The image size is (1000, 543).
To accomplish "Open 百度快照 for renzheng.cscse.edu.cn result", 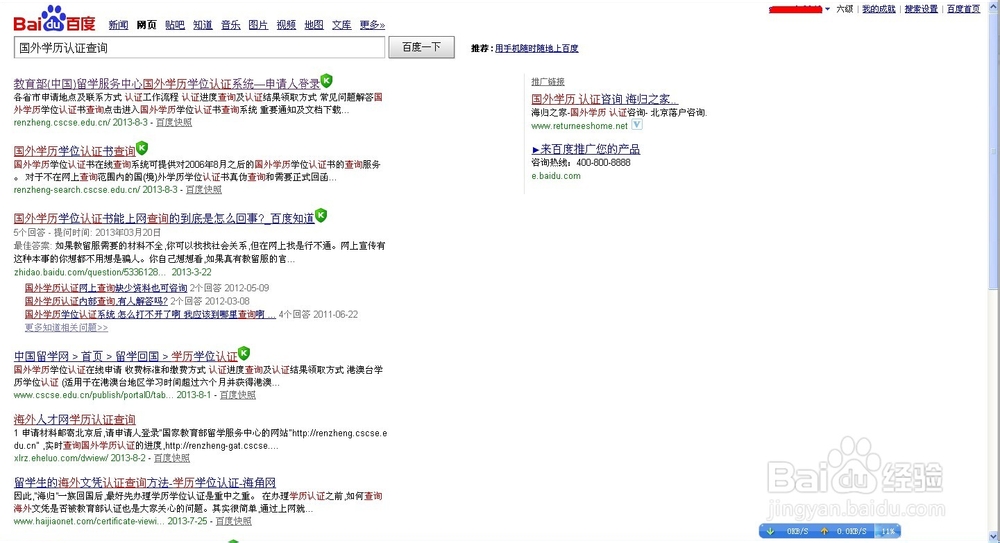I will [174, 123].
